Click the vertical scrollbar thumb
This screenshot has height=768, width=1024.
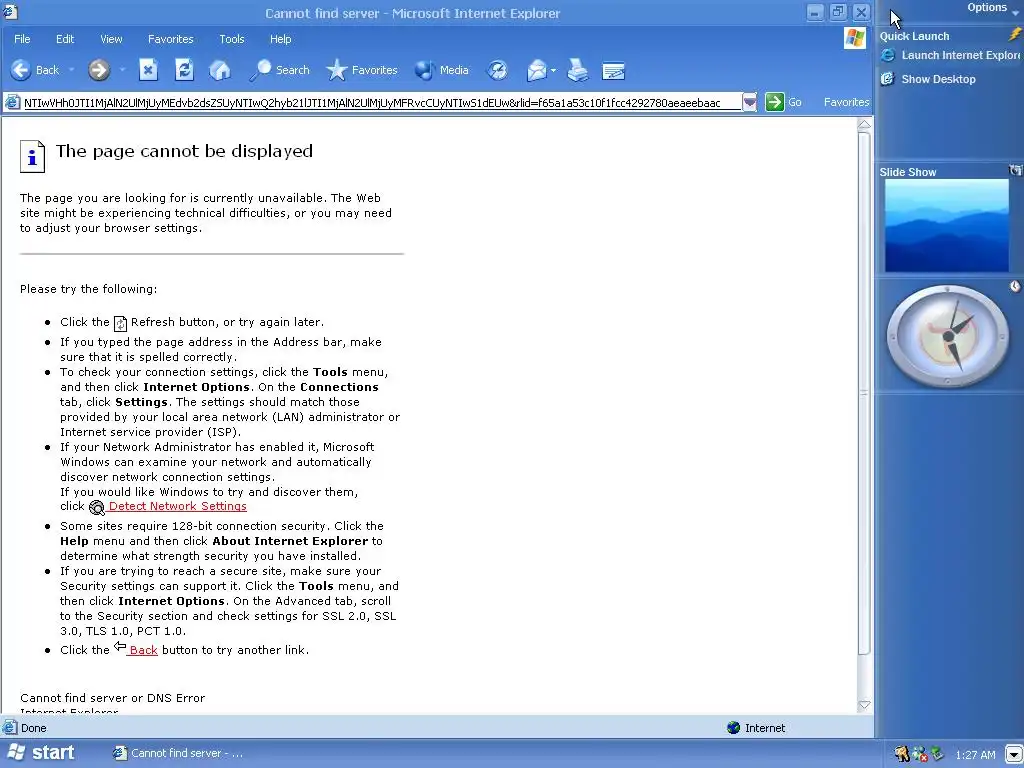click(864, 392)
